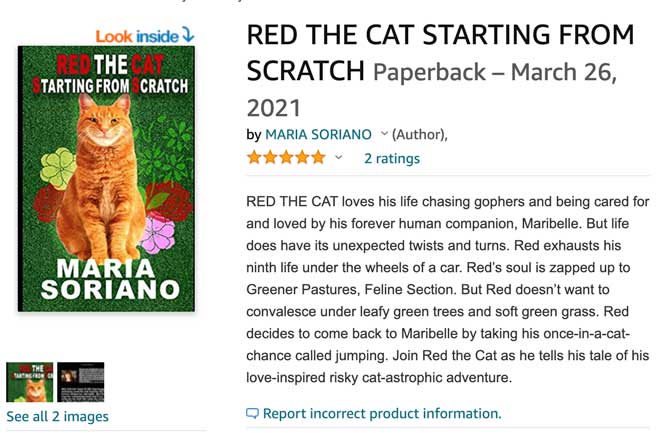Click the RED THE CAT cover title text
The height and width of the screenshot is (433, 665).
pyautogui.click(x=110, y=65)
